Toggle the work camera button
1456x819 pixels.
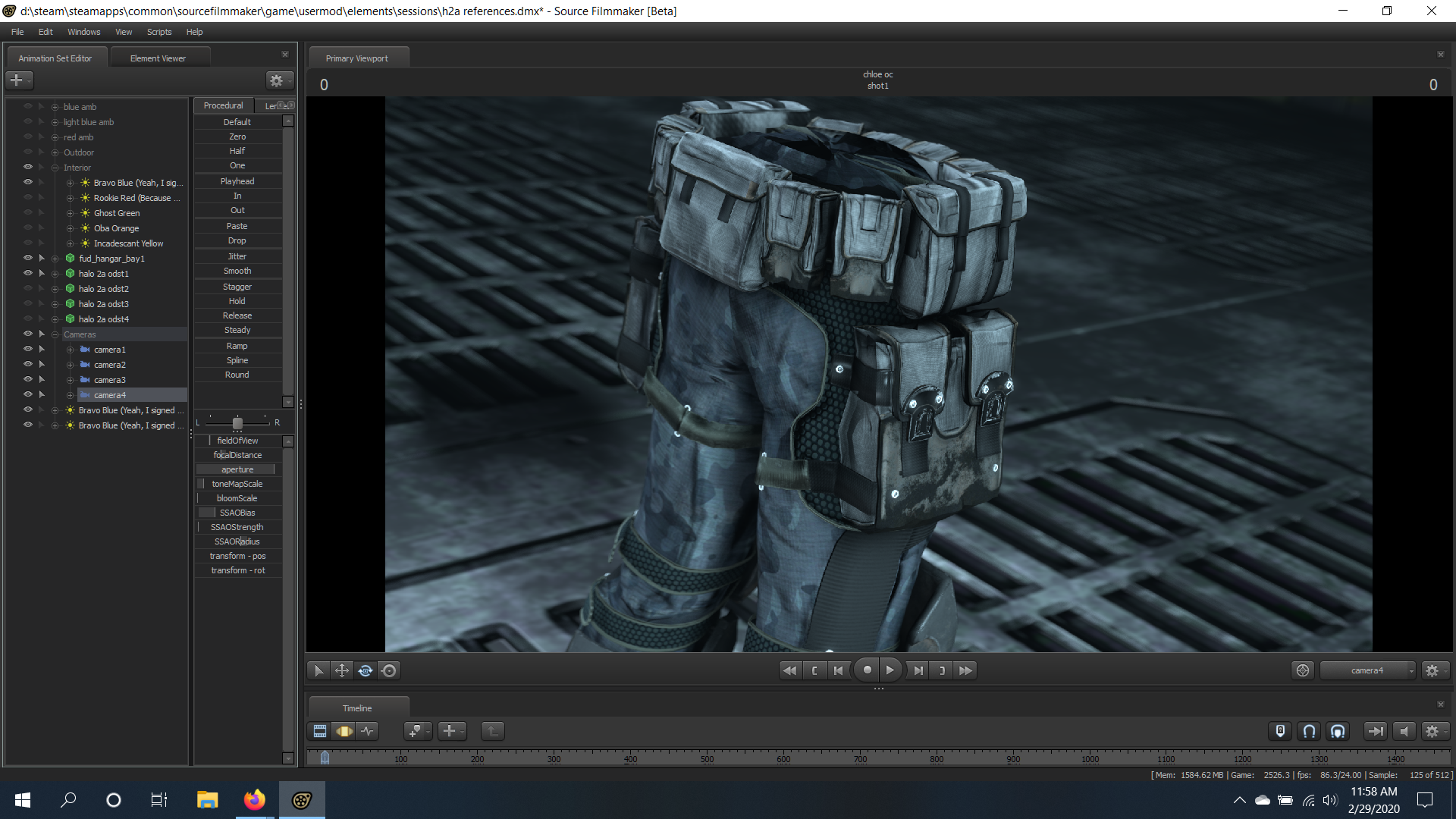point(1303,670)
